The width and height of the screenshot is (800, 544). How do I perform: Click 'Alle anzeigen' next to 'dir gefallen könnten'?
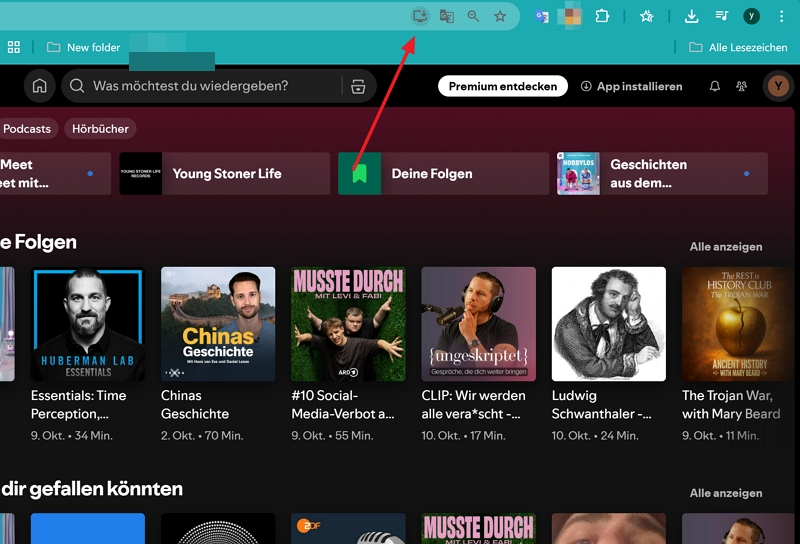click(726, 493)
